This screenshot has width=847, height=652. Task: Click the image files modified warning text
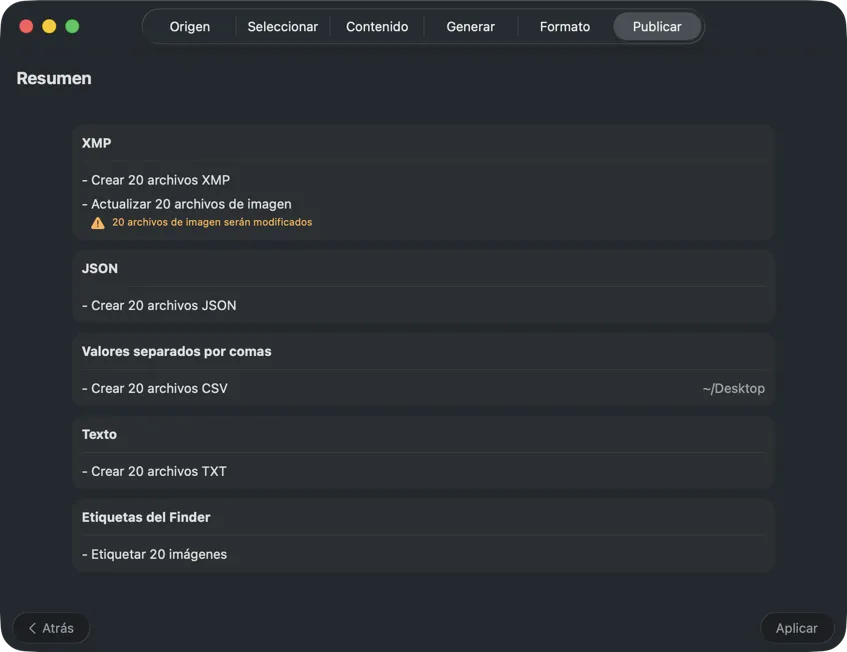coord(212,222)
